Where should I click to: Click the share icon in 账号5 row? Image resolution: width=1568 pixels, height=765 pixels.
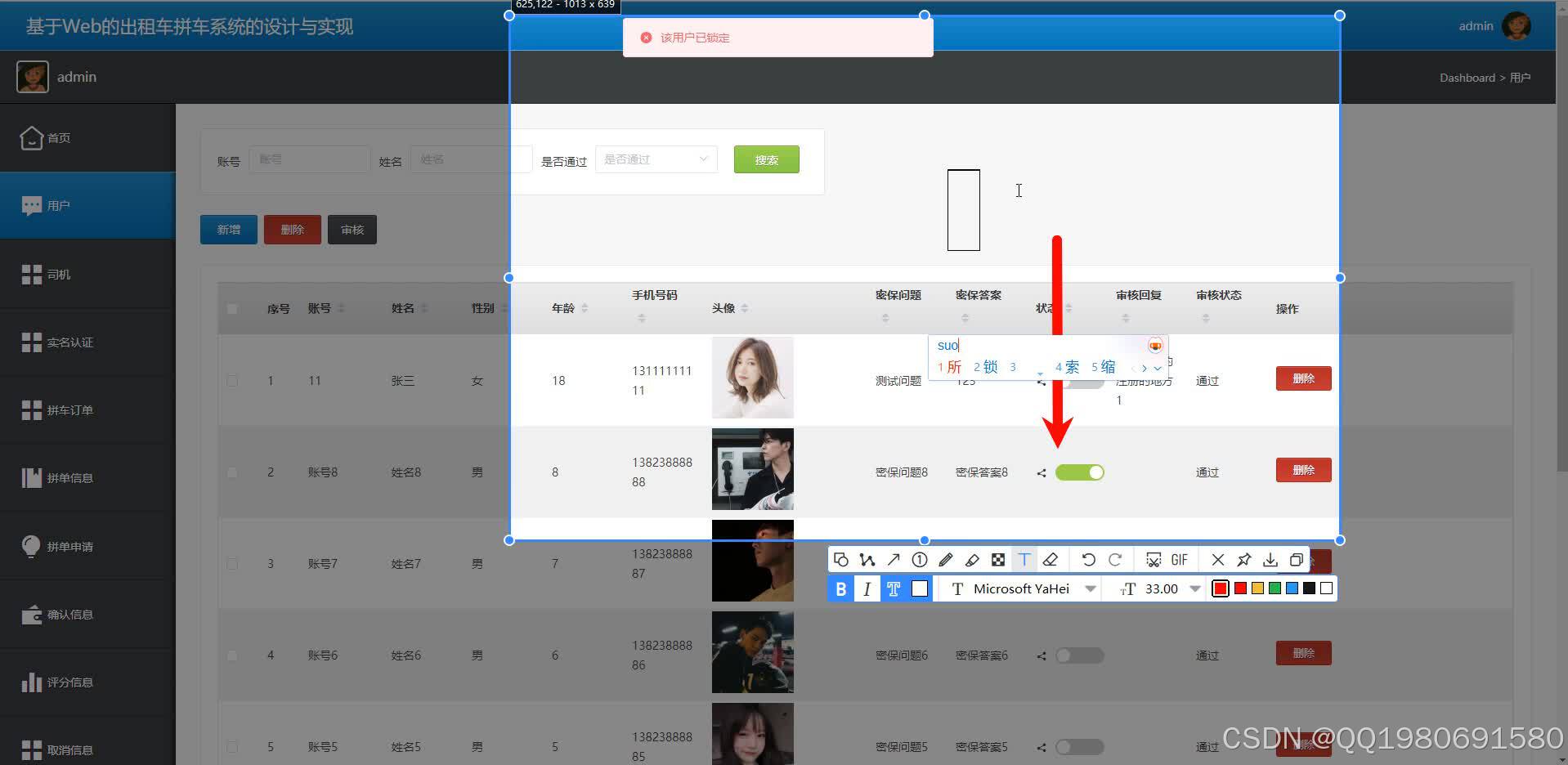click(1042, 747)
